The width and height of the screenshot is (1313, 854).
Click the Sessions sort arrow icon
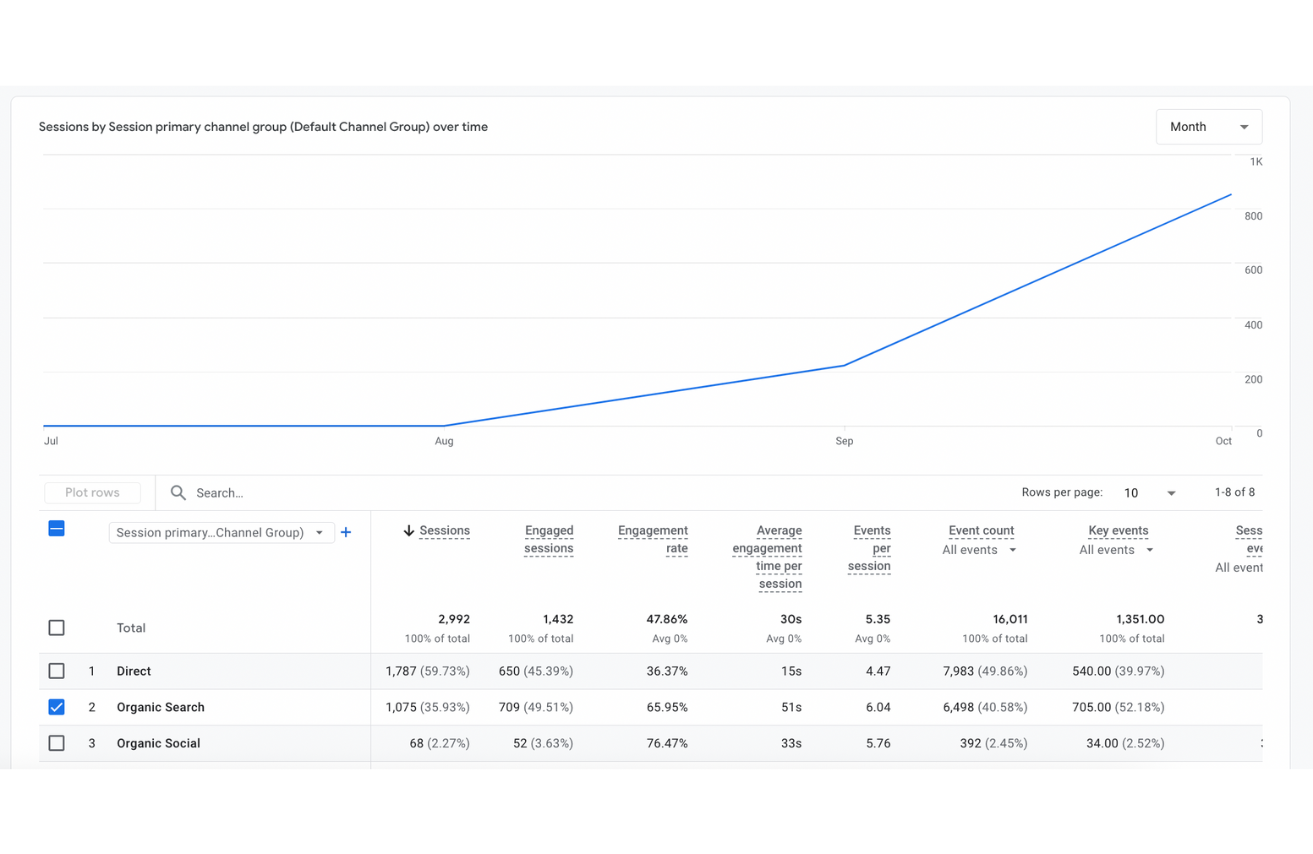pos(408,531)
